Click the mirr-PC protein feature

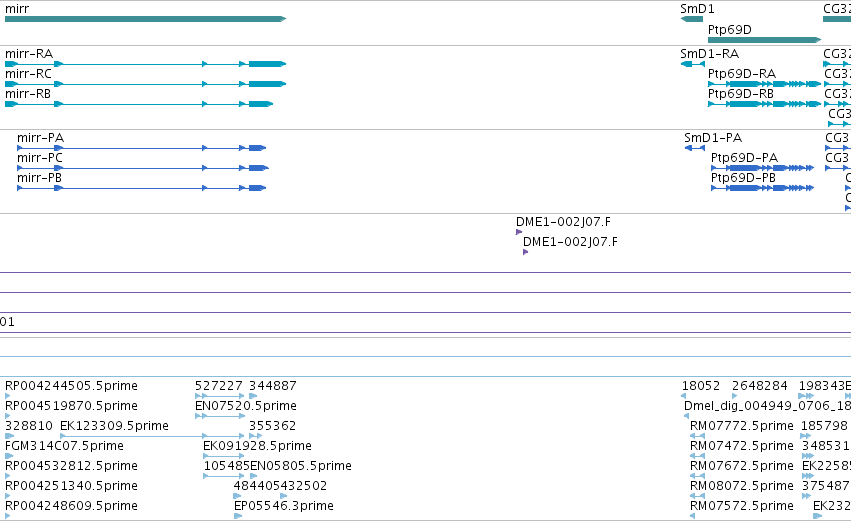tap(143, 168)
